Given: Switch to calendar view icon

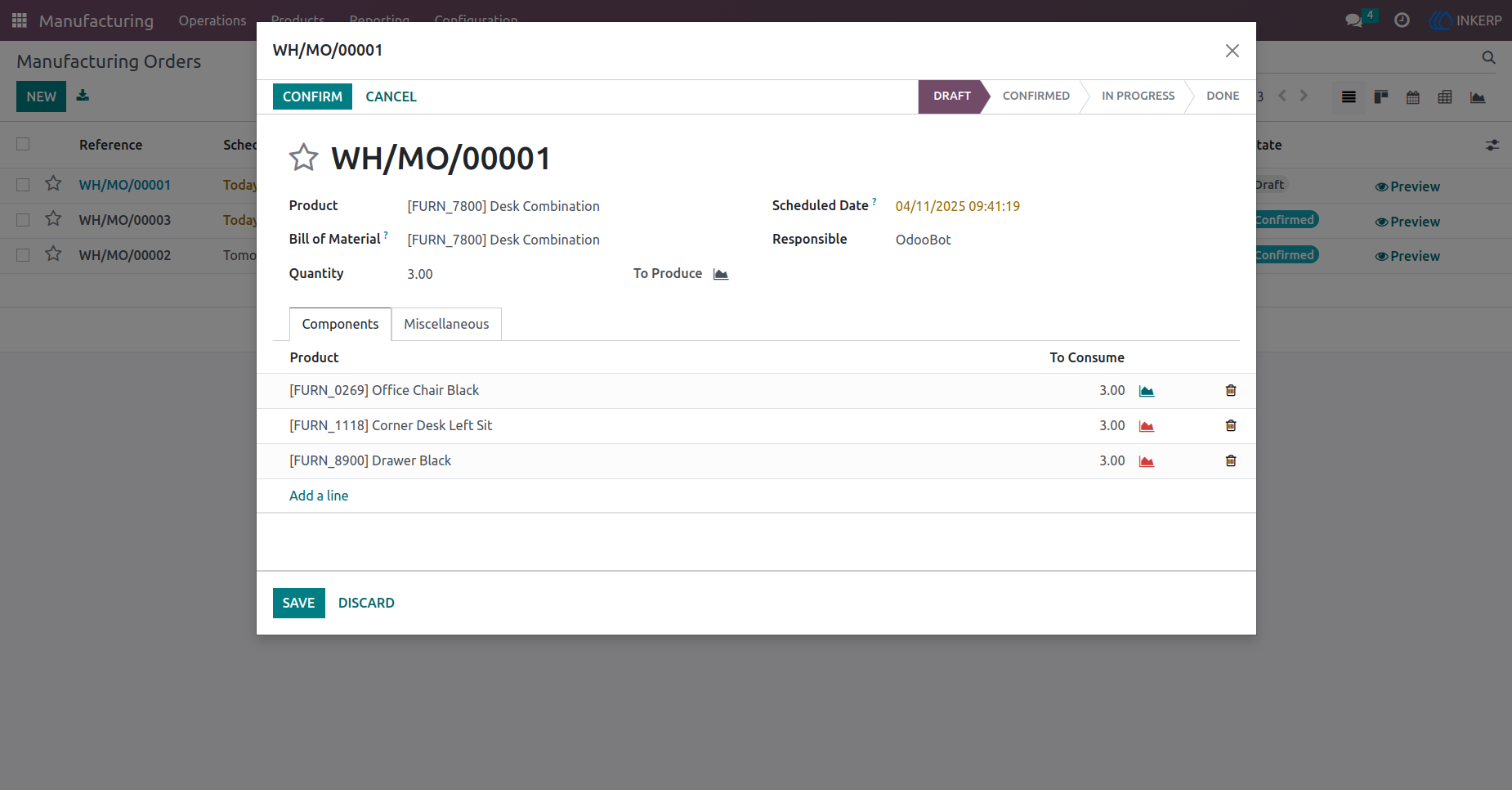Looking at the screenshot, I should coord(1413,97).
